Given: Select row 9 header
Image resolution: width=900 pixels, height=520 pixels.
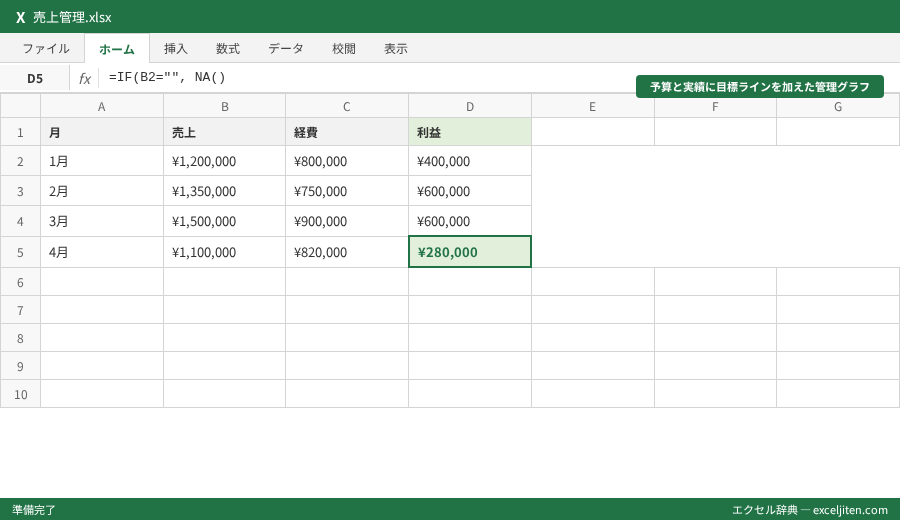Looking at the screenshot, I should [20, 366].
